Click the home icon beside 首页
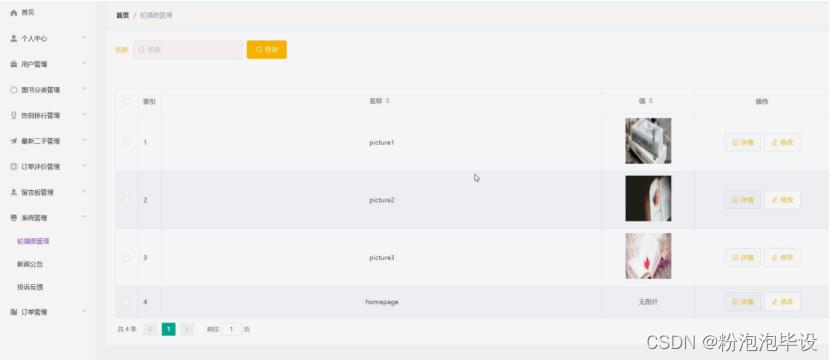833x361 pixels. click(x=14, y=13)
